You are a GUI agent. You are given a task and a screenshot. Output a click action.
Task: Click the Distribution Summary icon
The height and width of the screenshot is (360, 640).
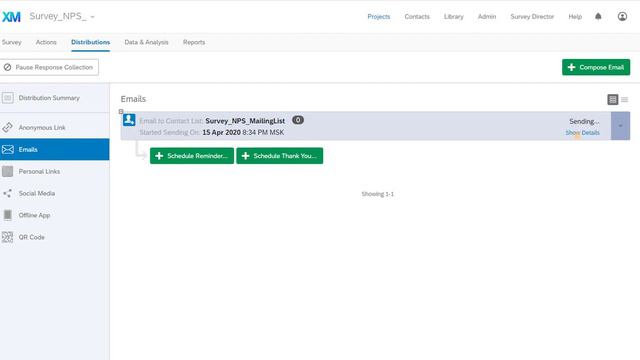click(x=7, y=98)
